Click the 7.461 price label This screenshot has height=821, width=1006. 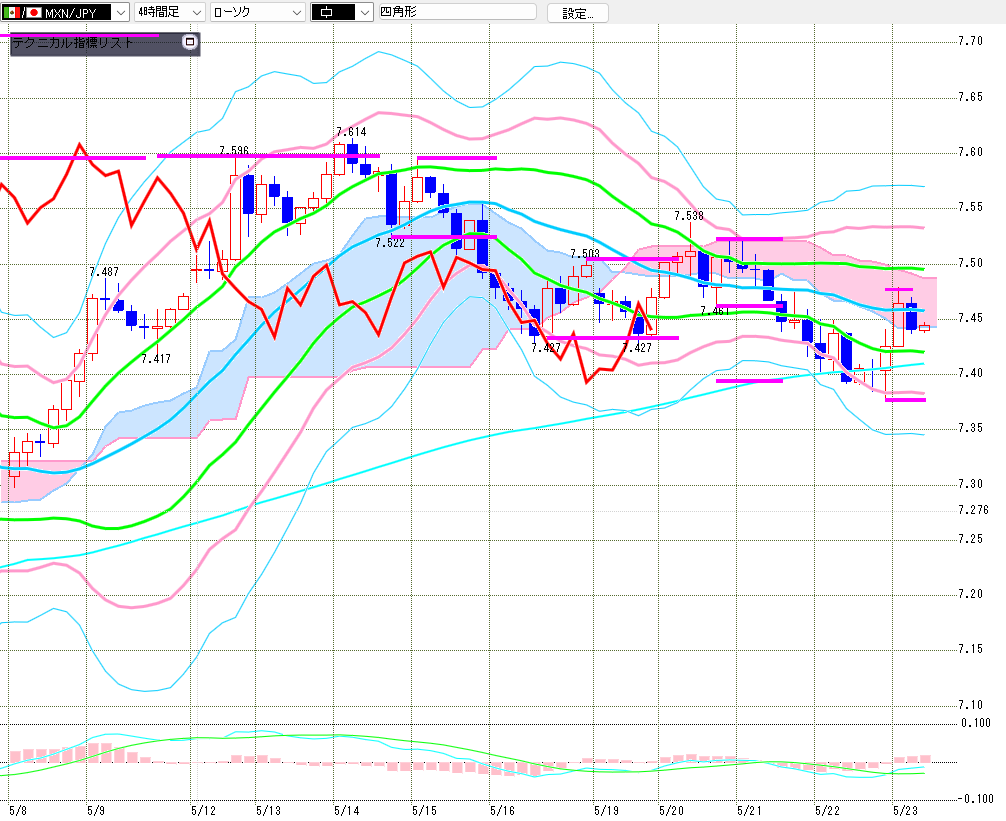click(715, 311)
